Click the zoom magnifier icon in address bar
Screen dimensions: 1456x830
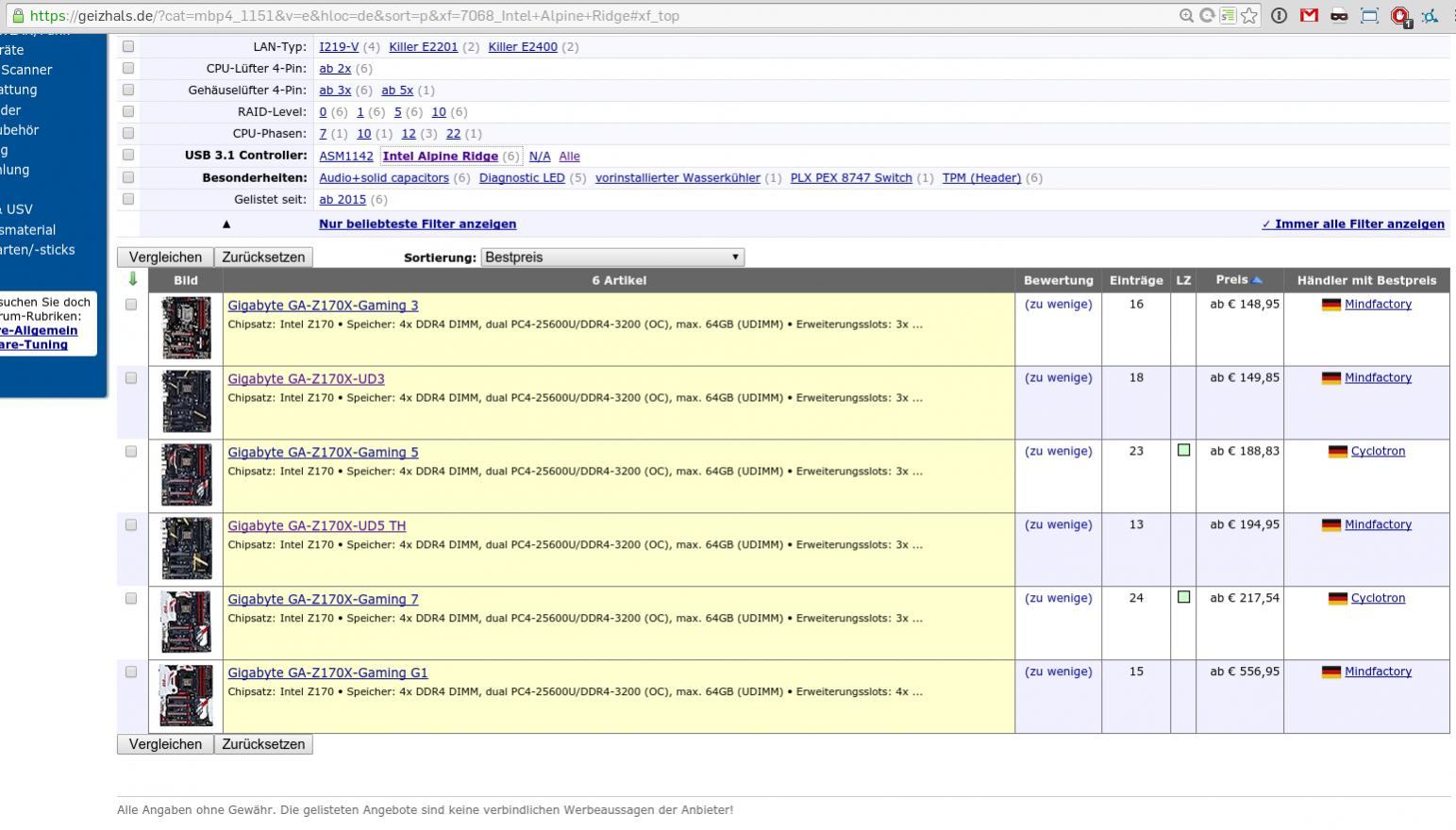tap(1186, 15)
